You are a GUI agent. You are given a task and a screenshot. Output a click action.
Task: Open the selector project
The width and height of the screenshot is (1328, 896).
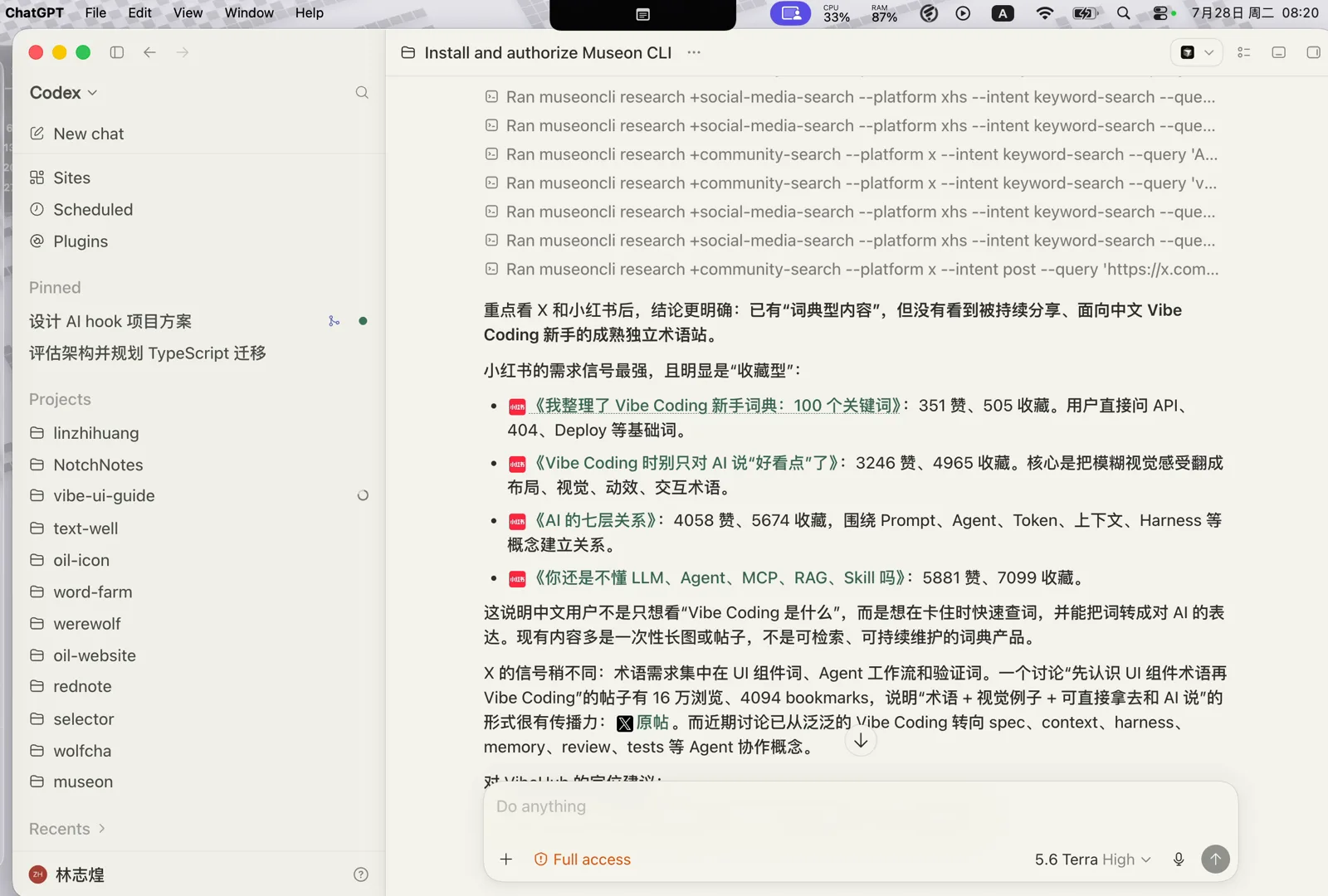pyautogui.click(x=198, y=719)
